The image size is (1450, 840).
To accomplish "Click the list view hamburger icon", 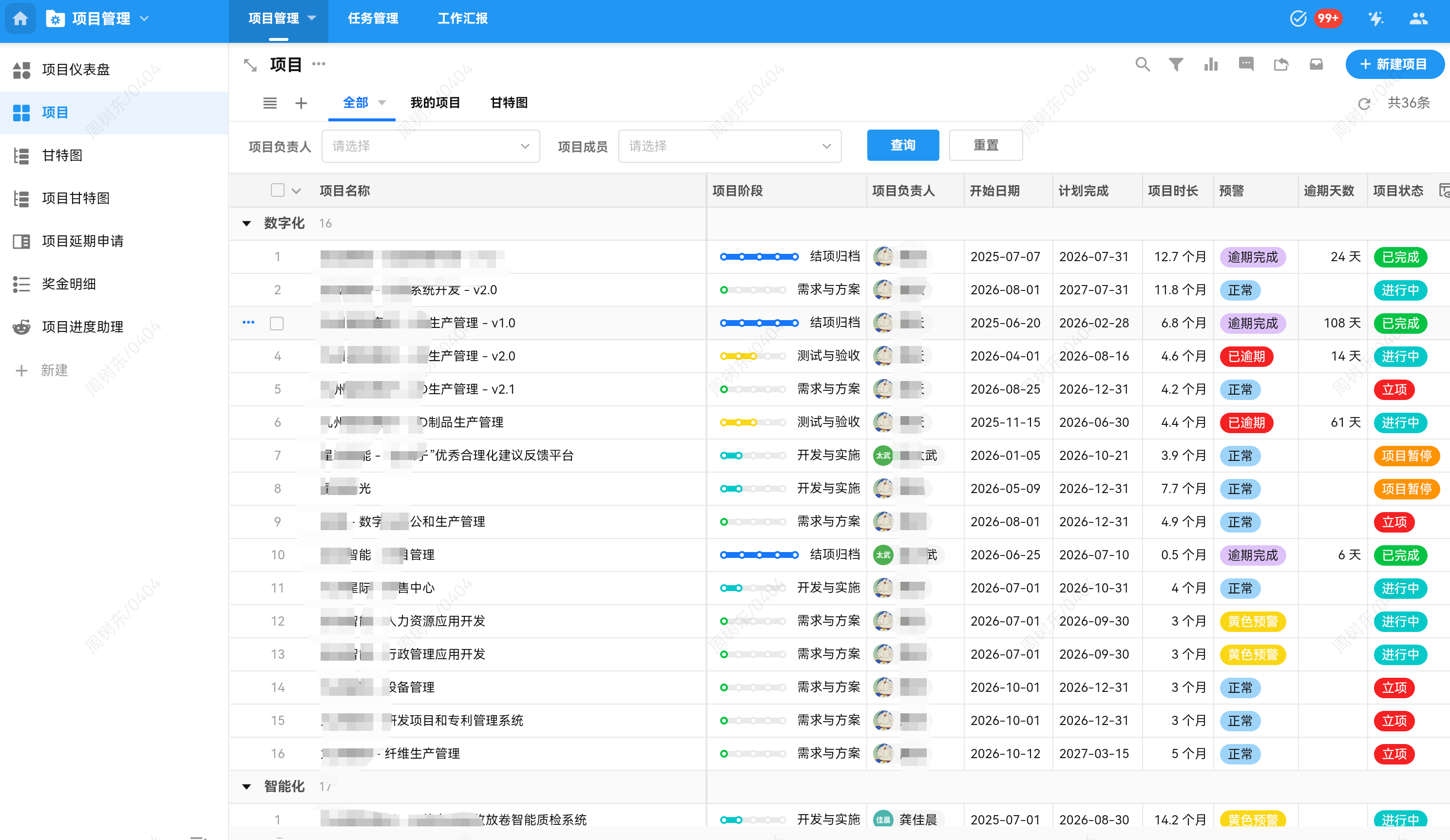I will 270,103.
